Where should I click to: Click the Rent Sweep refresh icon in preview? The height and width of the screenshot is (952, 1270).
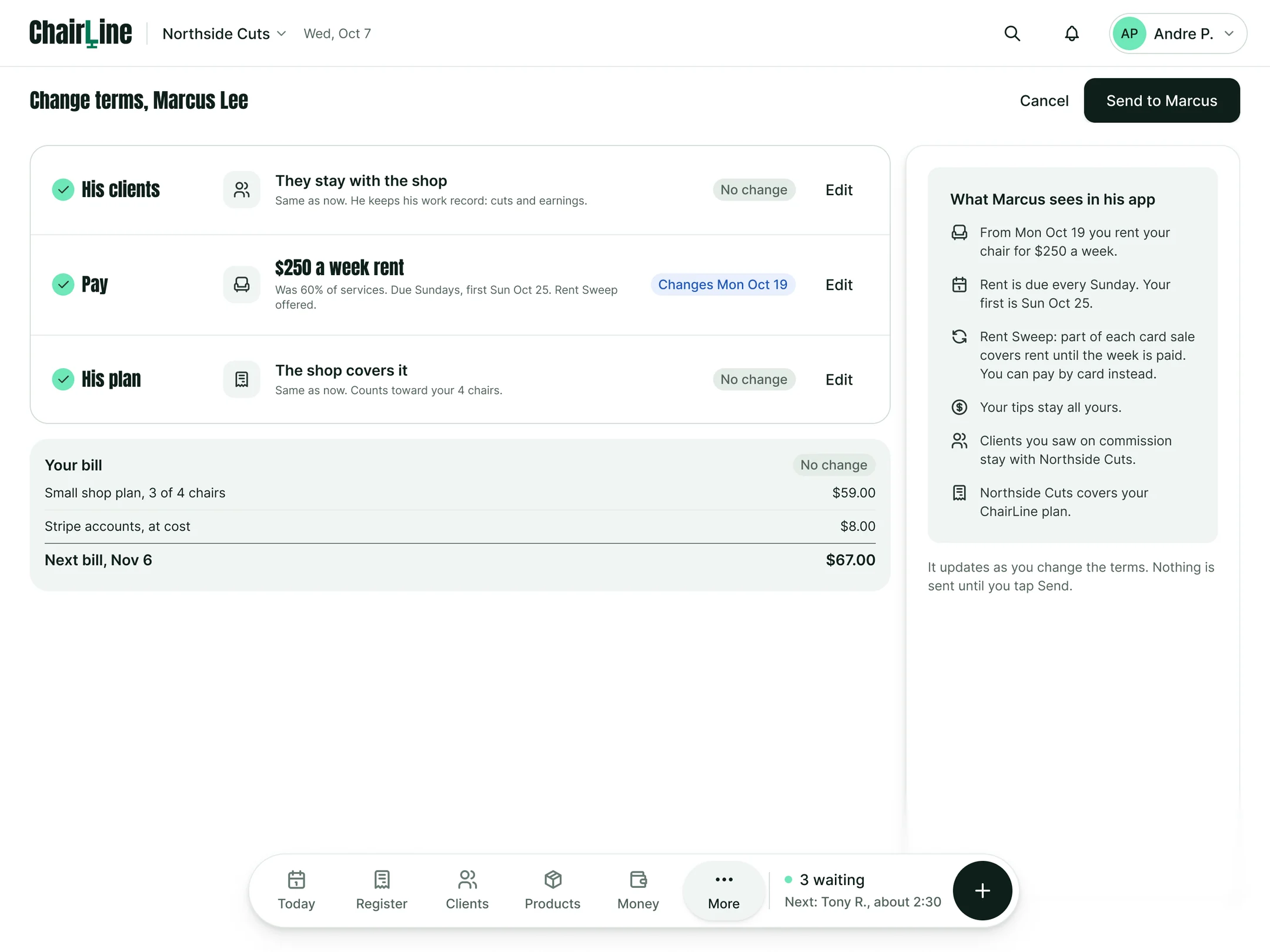pyautogui.click(x=959, y=336)
